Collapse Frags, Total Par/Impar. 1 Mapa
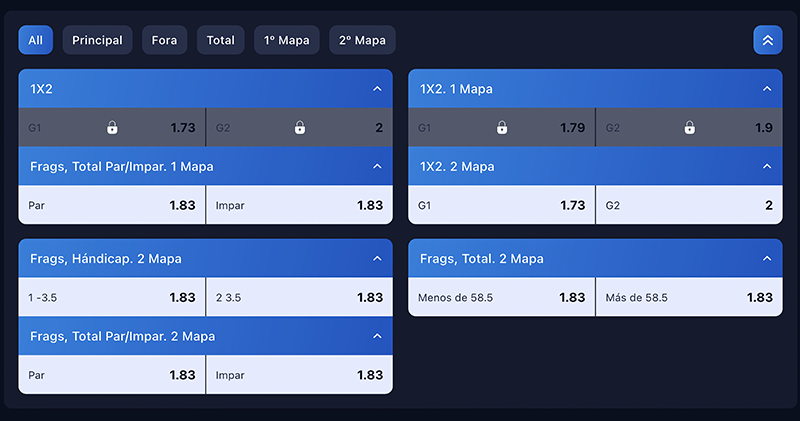The image size is (800, 421). point(377,166)
